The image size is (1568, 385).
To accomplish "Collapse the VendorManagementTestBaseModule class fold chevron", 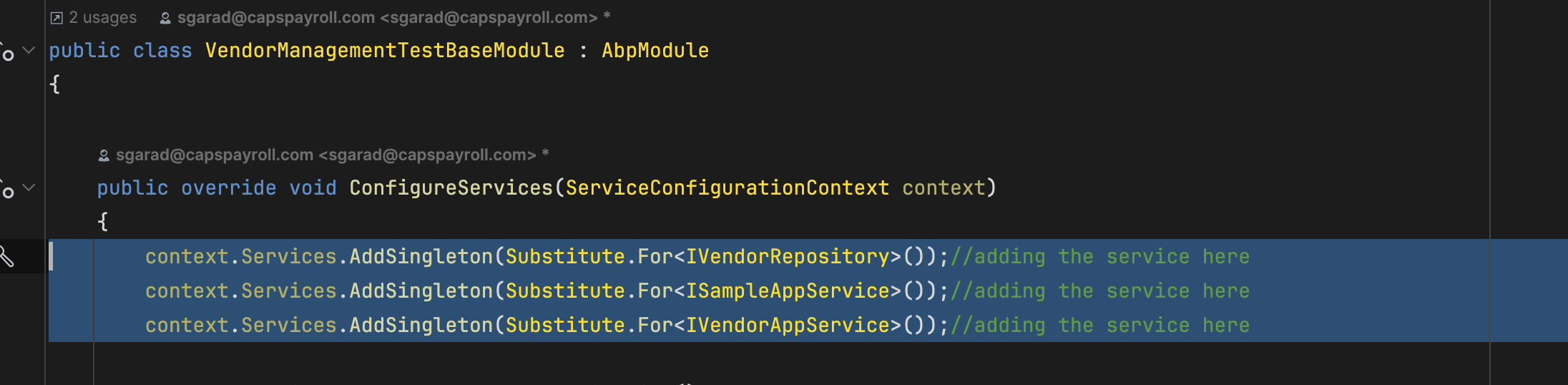I will [x=29, y=50].
